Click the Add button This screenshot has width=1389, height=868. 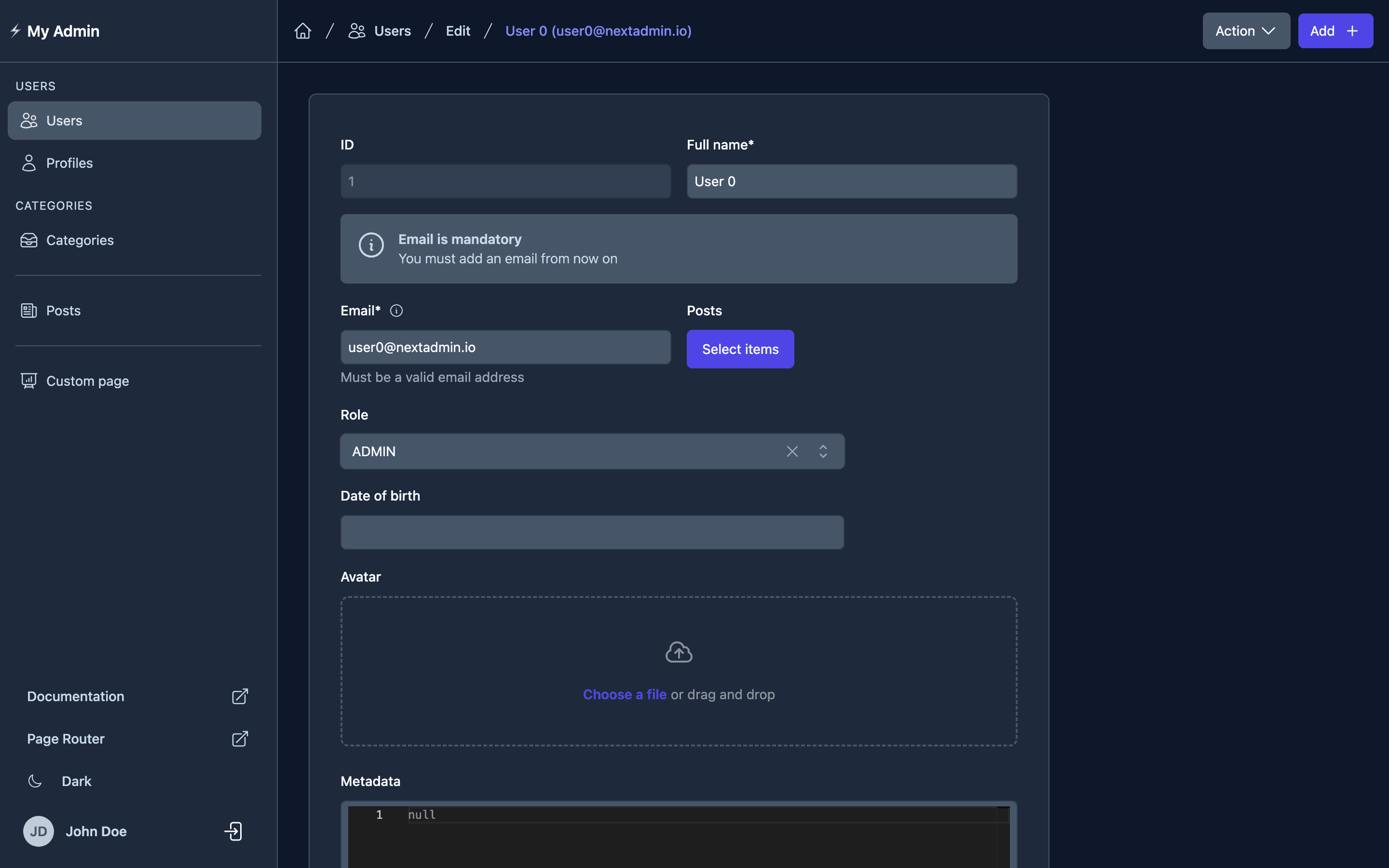(1335, 31)
